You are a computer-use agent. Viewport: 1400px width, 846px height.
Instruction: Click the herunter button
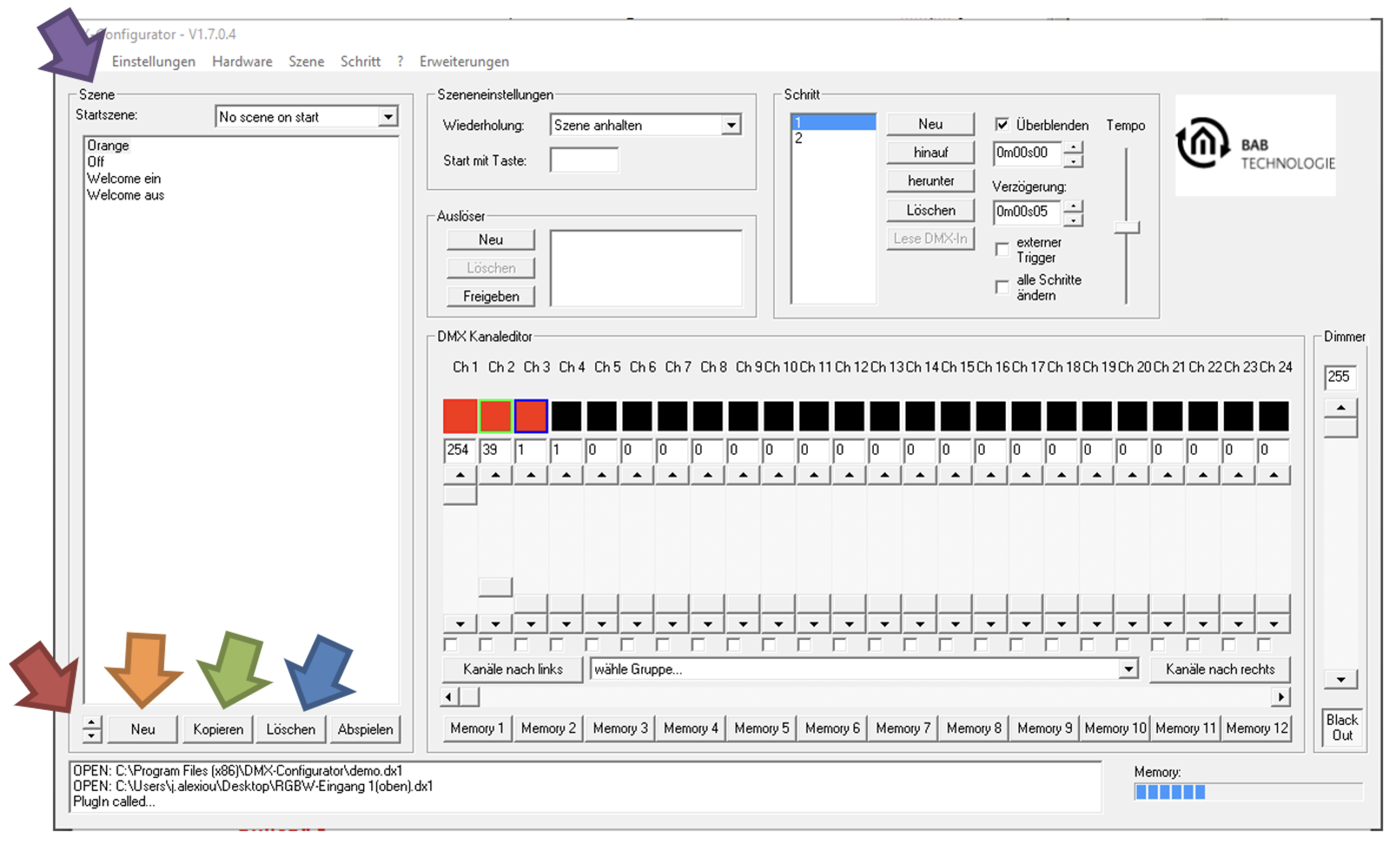click(x=930, y=181)
